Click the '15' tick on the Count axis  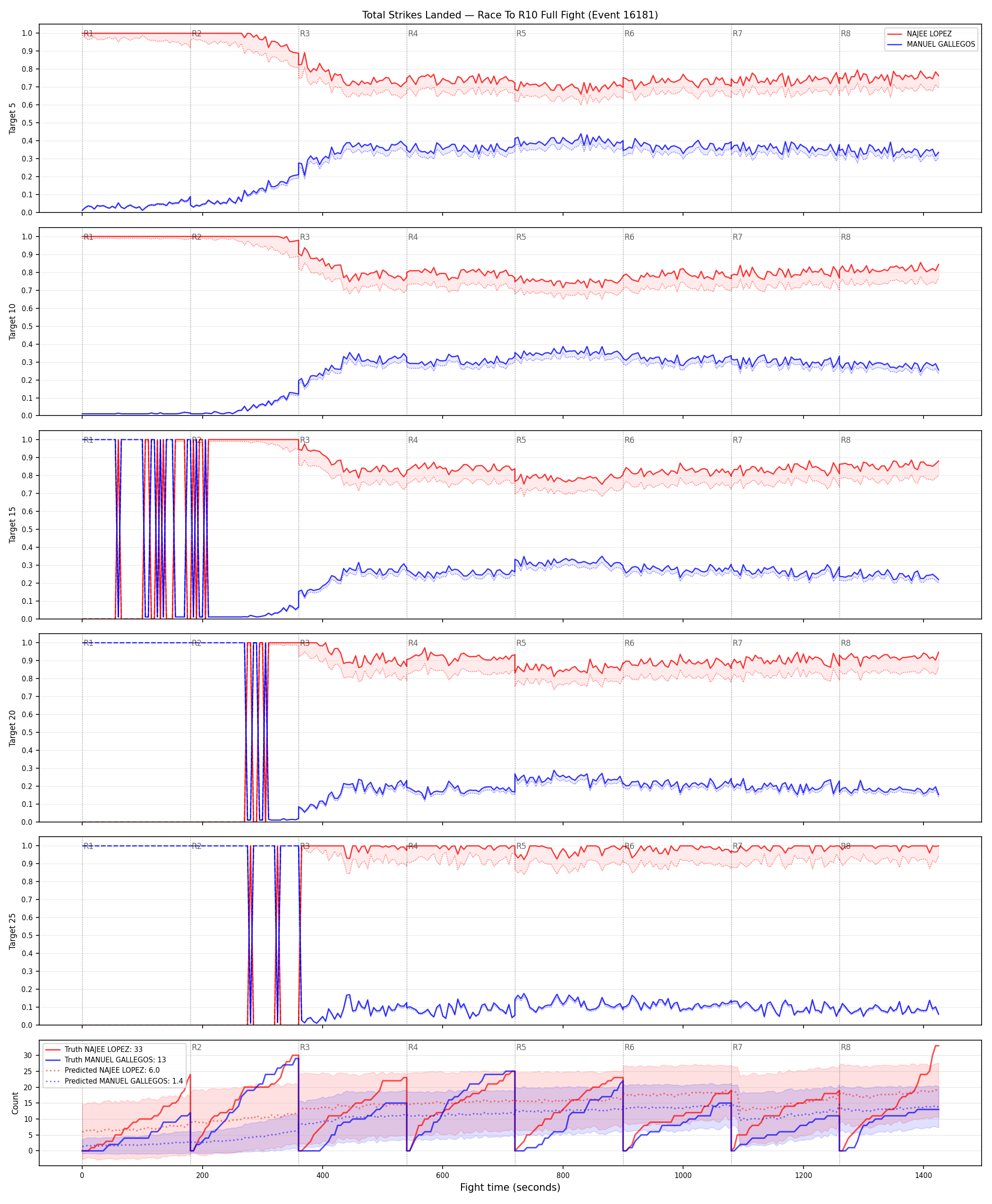coord(27,1103)
